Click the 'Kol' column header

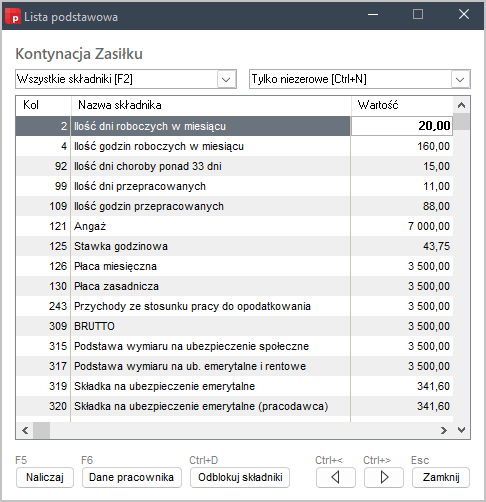point(43,105)
